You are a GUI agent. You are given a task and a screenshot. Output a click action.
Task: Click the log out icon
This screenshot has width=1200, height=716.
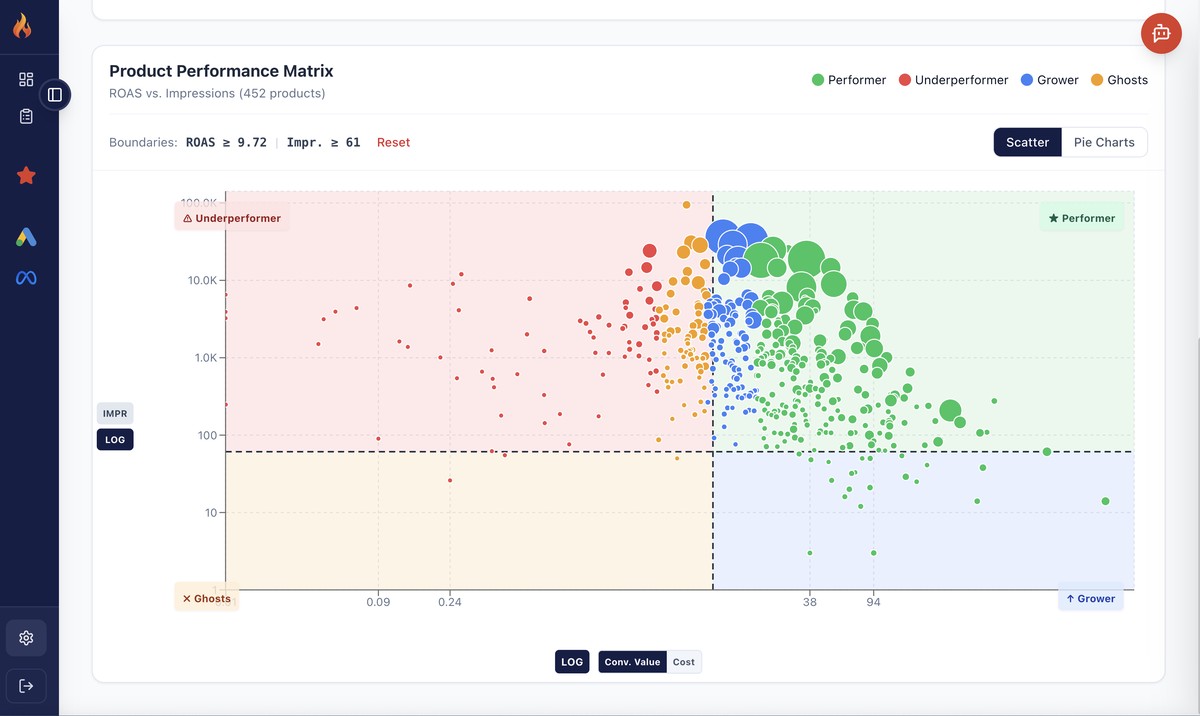[26, 686]
